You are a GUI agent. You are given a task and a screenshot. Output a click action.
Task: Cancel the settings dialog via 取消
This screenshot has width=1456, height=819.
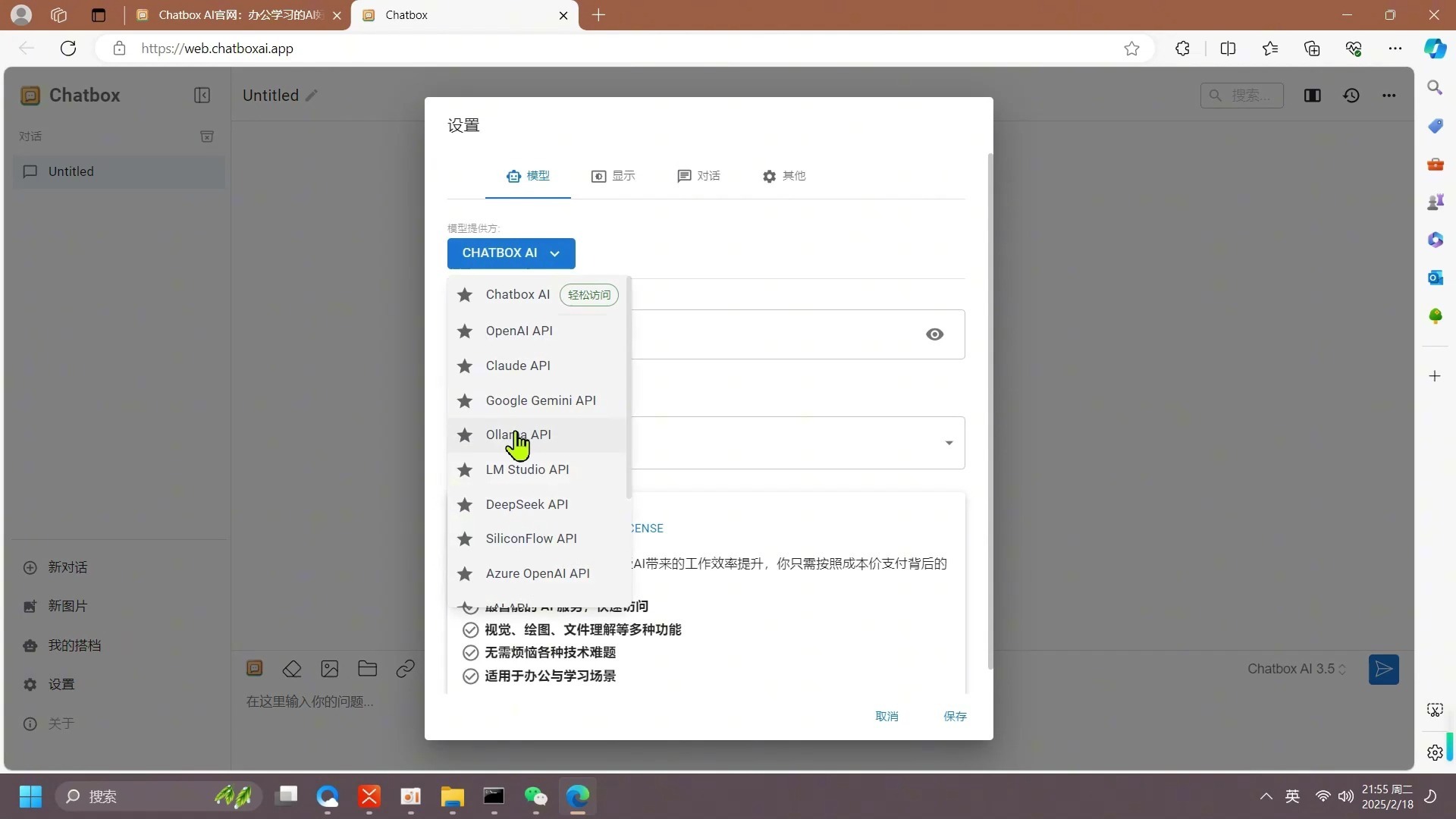coord(887,716)
